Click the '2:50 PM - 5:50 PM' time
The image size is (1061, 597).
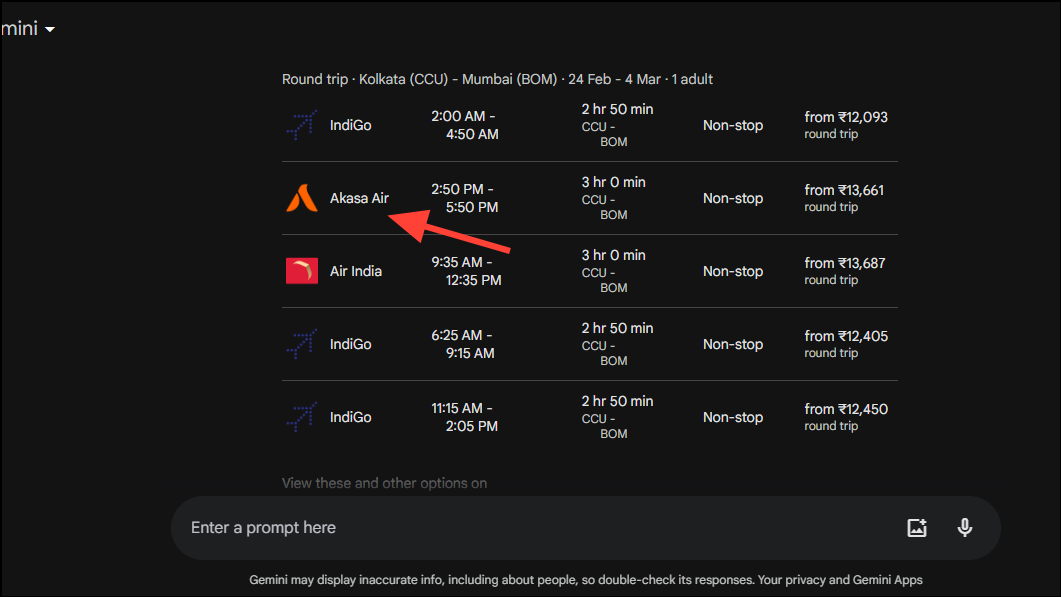[x=466, y=198]
